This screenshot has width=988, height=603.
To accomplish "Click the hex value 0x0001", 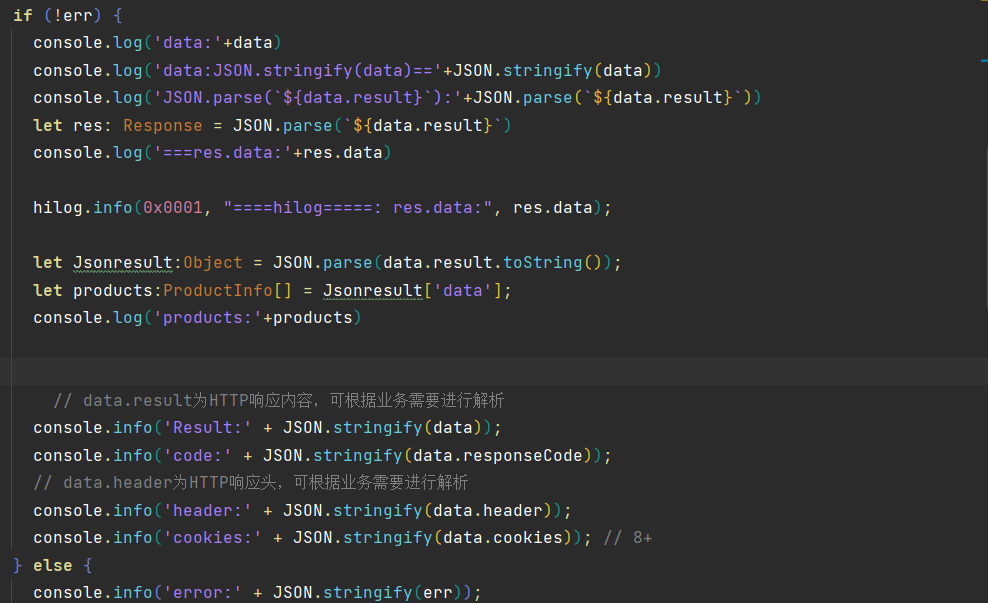I will pyautogui.click(x=172, y=207).
